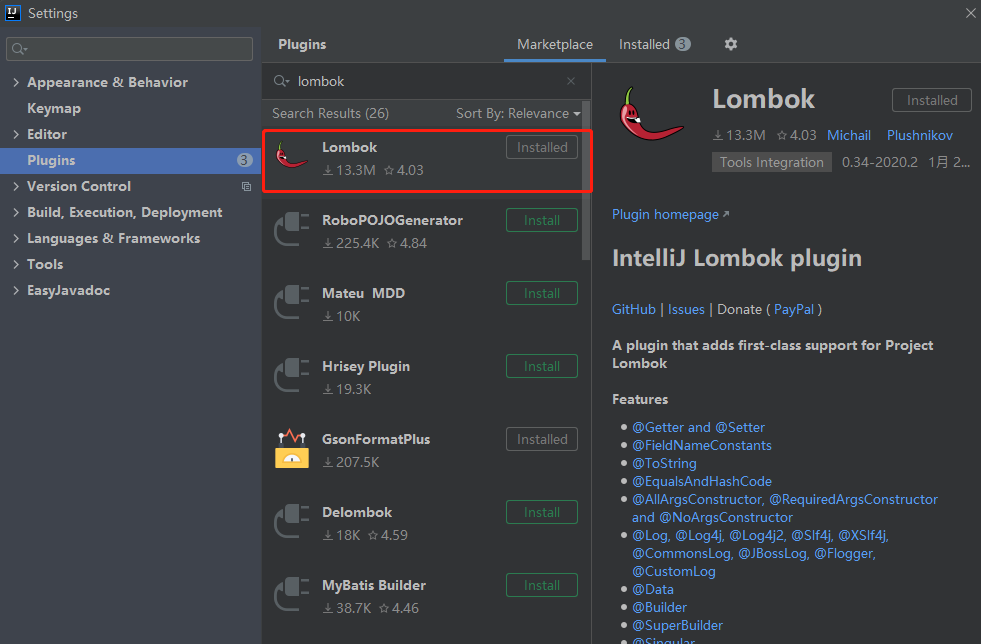
Task: Click the plugin results list scrollbar
Action: 586,180
